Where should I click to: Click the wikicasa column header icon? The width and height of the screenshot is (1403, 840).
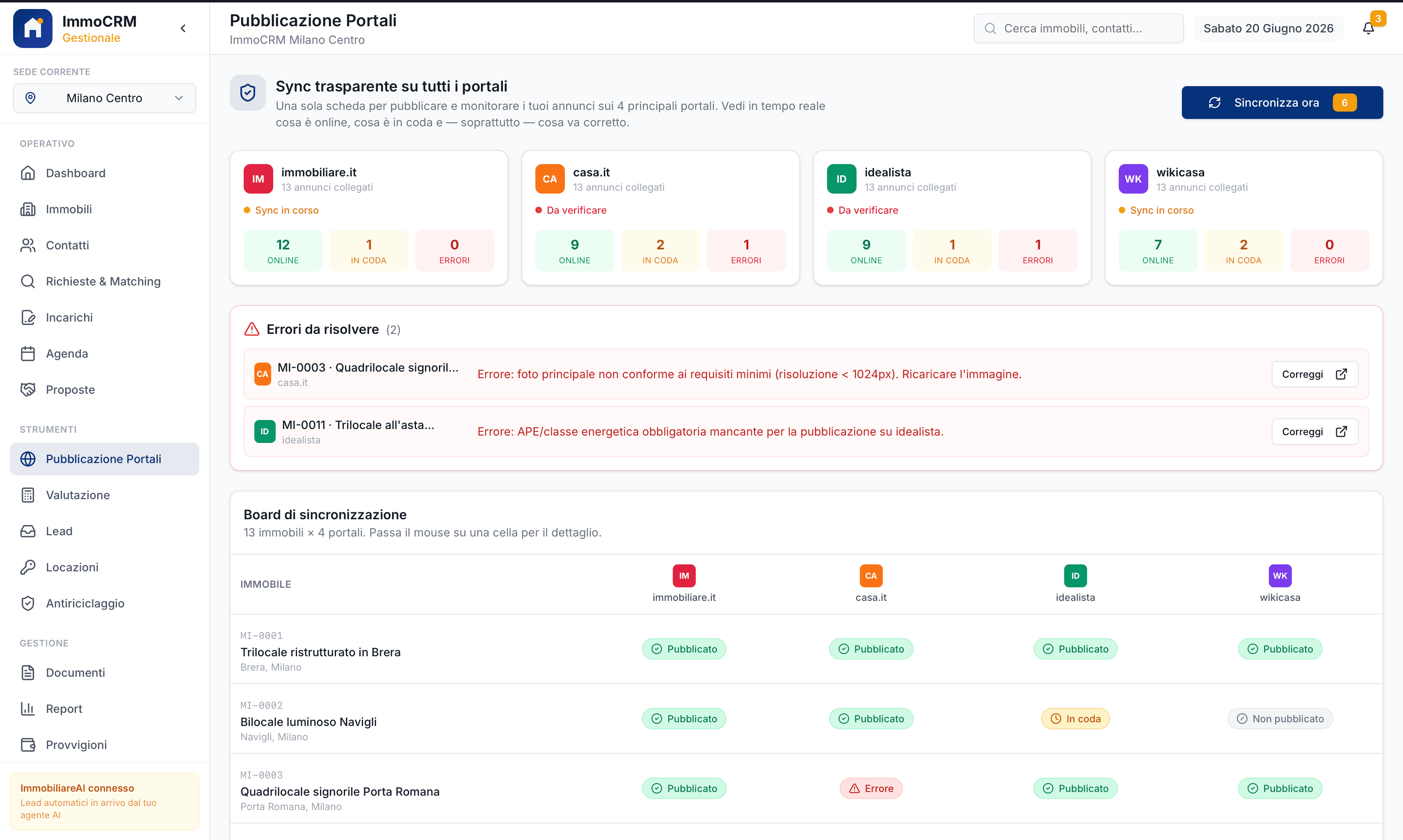tap(1280, 576)
